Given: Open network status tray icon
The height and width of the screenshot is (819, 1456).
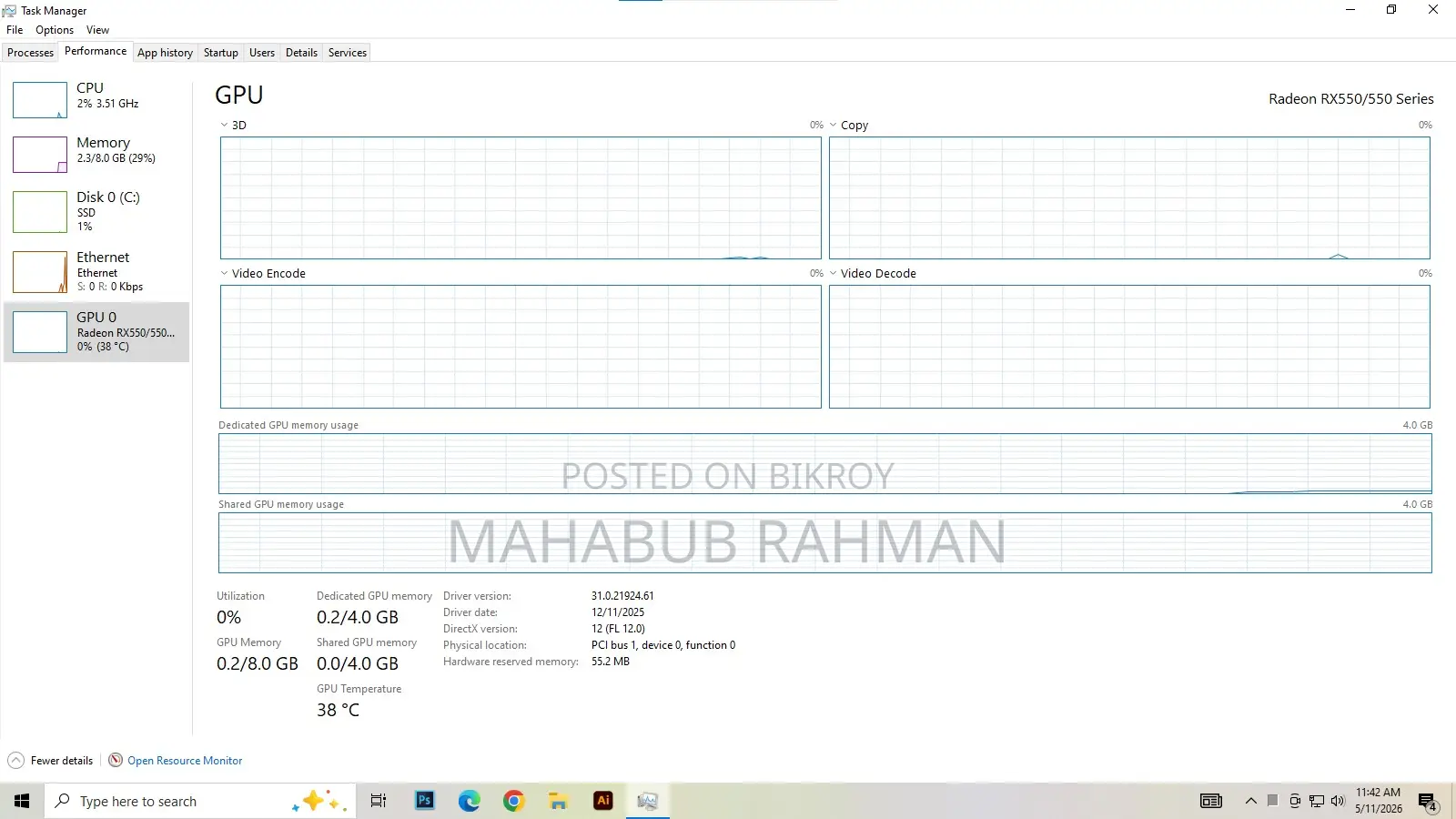Looking at the screenshot, I should click(x=1317, y=801).
